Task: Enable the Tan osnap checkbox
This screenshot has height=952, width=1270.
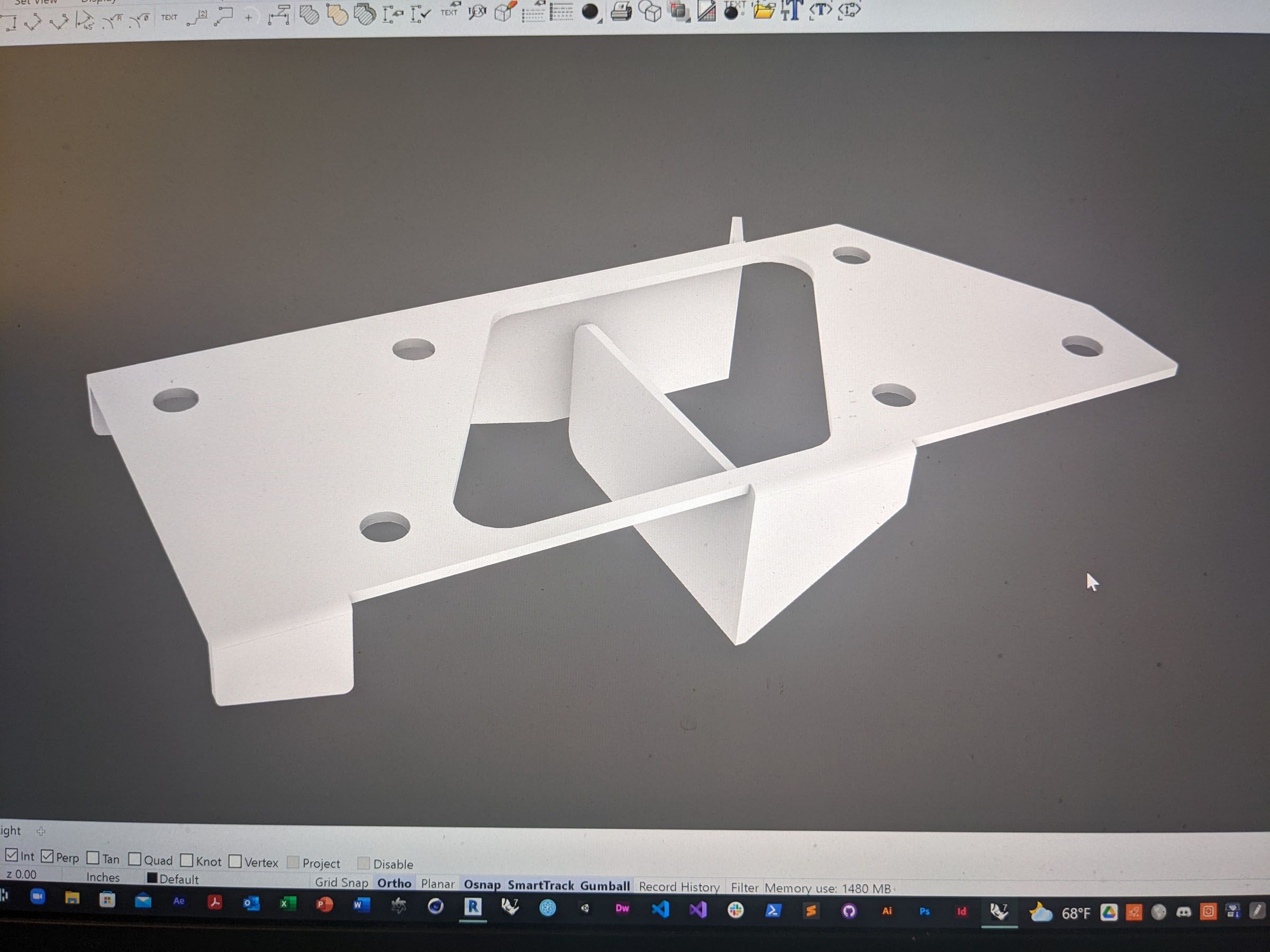Action: point(93,858)
